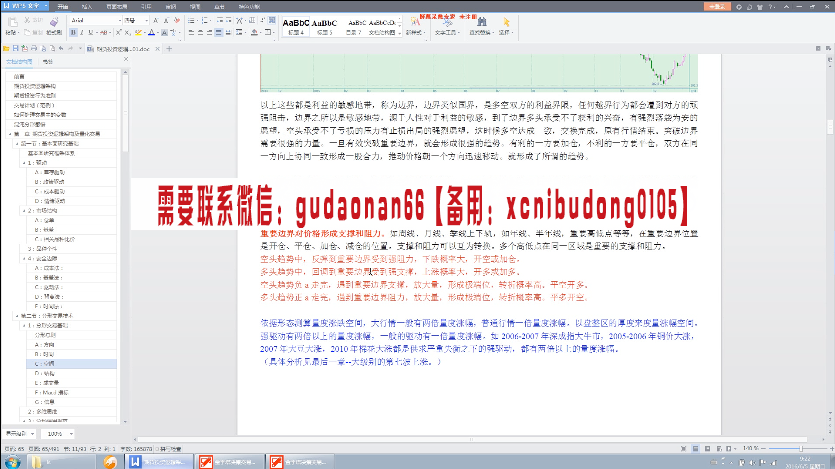Decrease paragraph indent
The image size is (835, 469).
[x=220, y=20]
